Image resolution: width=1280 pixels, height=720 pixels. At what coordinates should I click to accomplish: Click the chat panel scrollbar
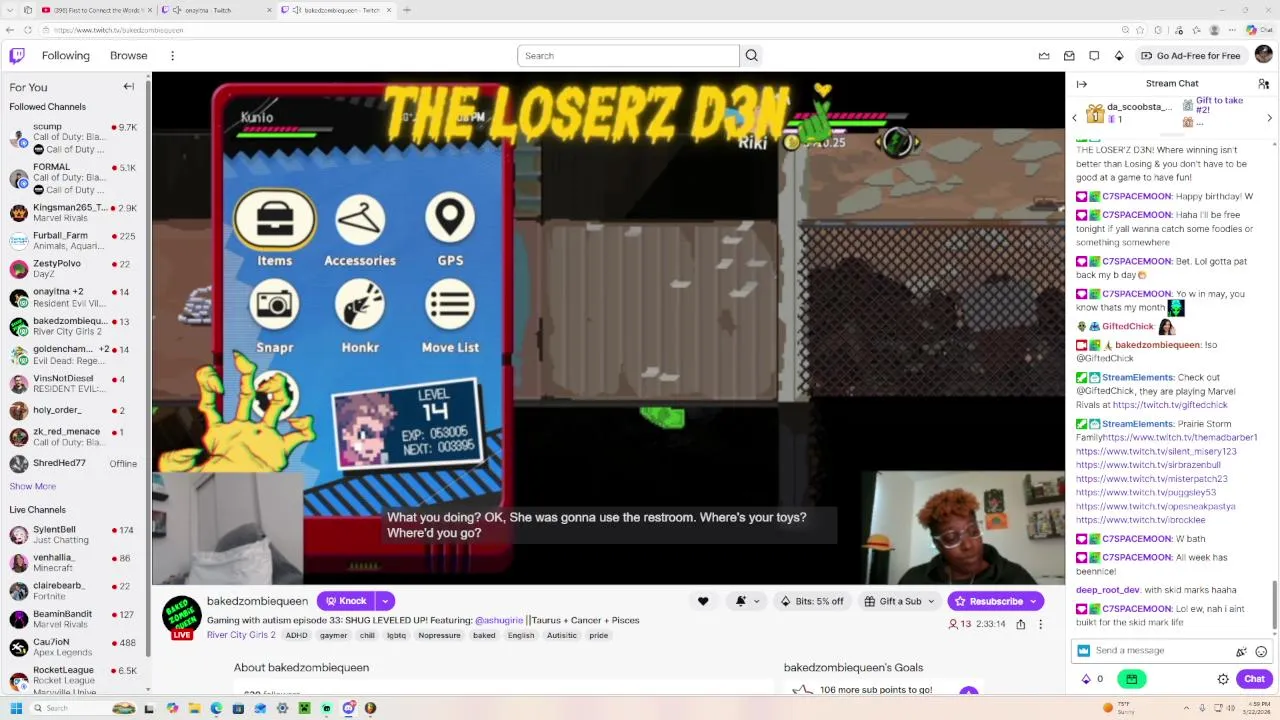click(x=1274, y=605)
